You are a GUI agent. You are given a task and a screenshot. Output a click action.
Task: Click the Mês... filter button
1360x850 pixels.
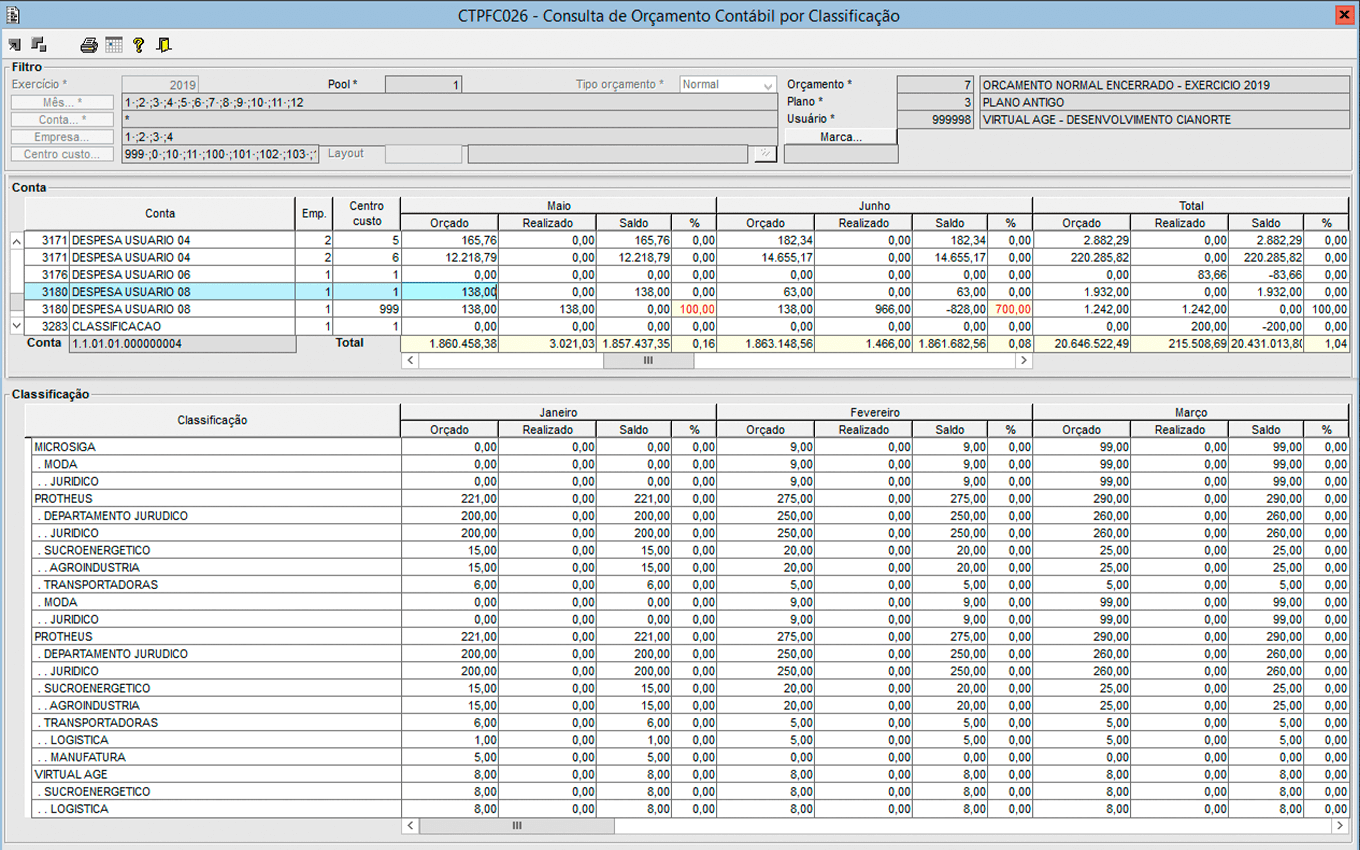[62, 103]
